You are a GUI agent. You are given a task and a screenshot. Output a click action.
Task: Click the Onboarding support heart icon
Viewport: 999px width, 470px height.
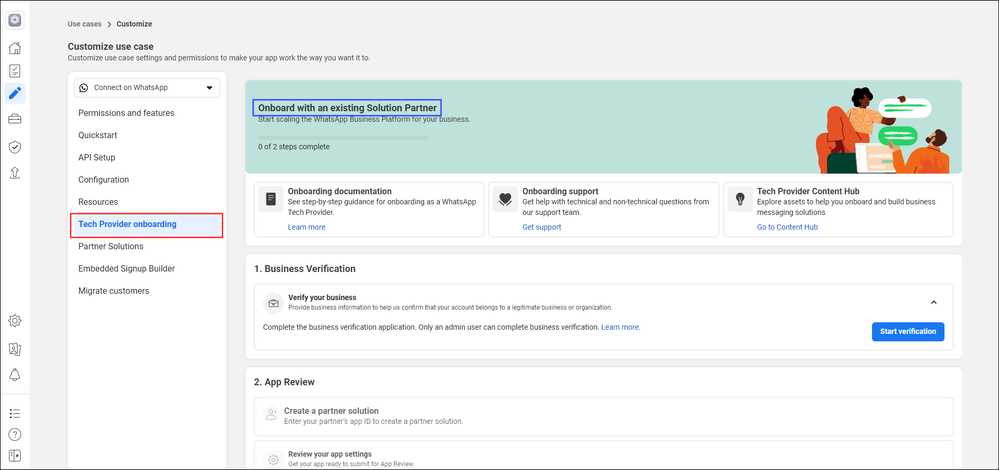coord(505,199)
